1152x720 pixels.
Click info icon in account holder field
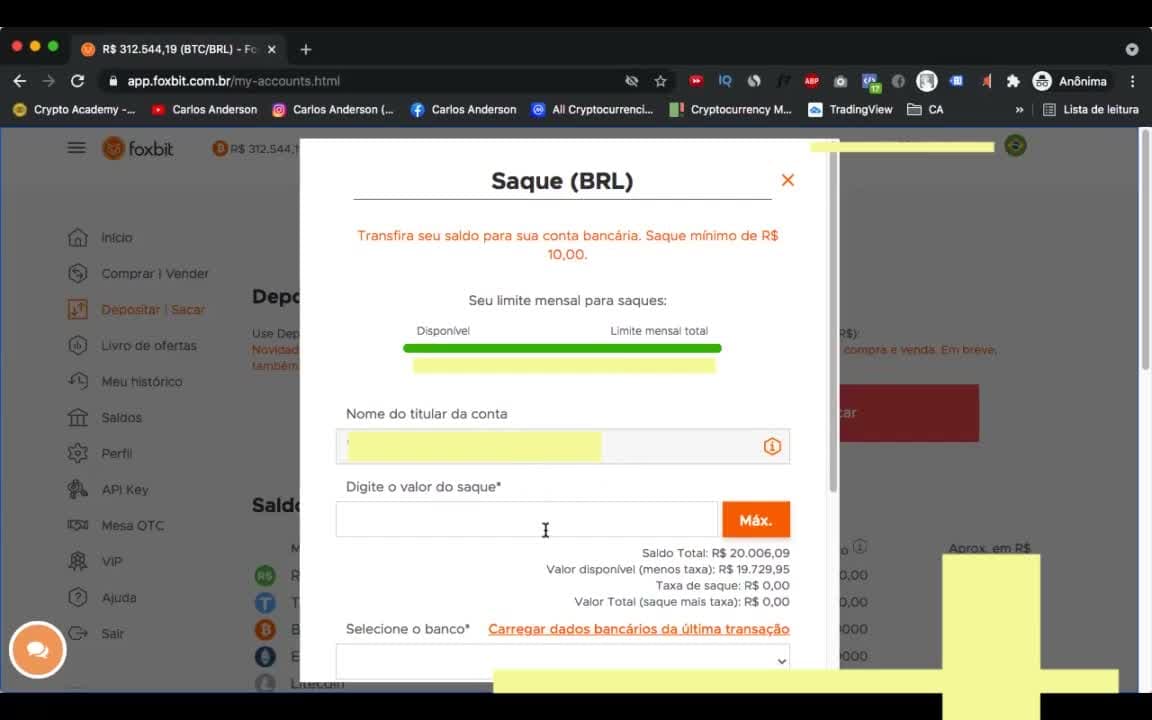[772, 446]
